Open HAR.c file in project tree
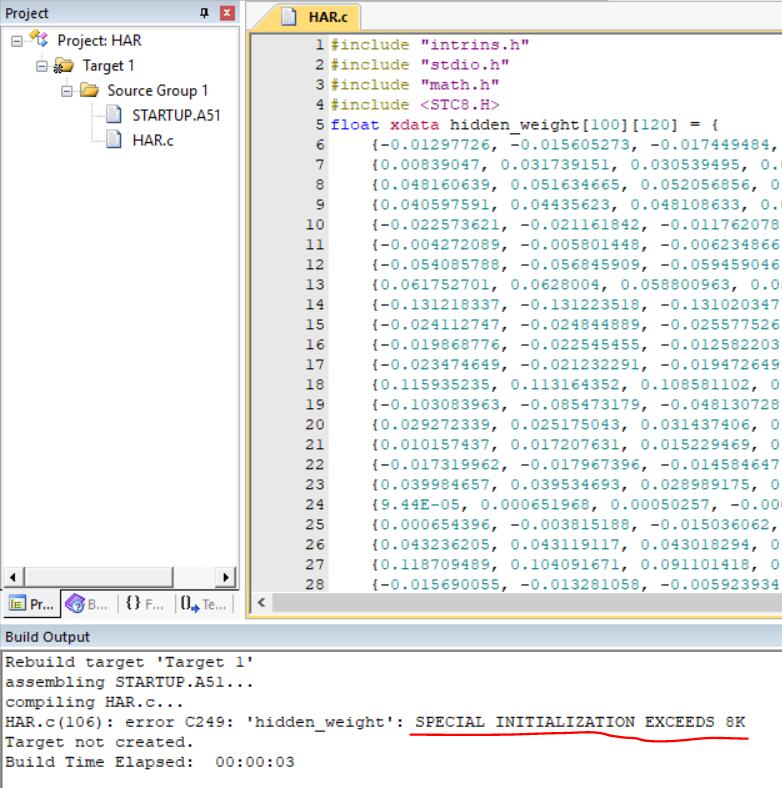Viewport: 782px width, 788px height. 153,140
